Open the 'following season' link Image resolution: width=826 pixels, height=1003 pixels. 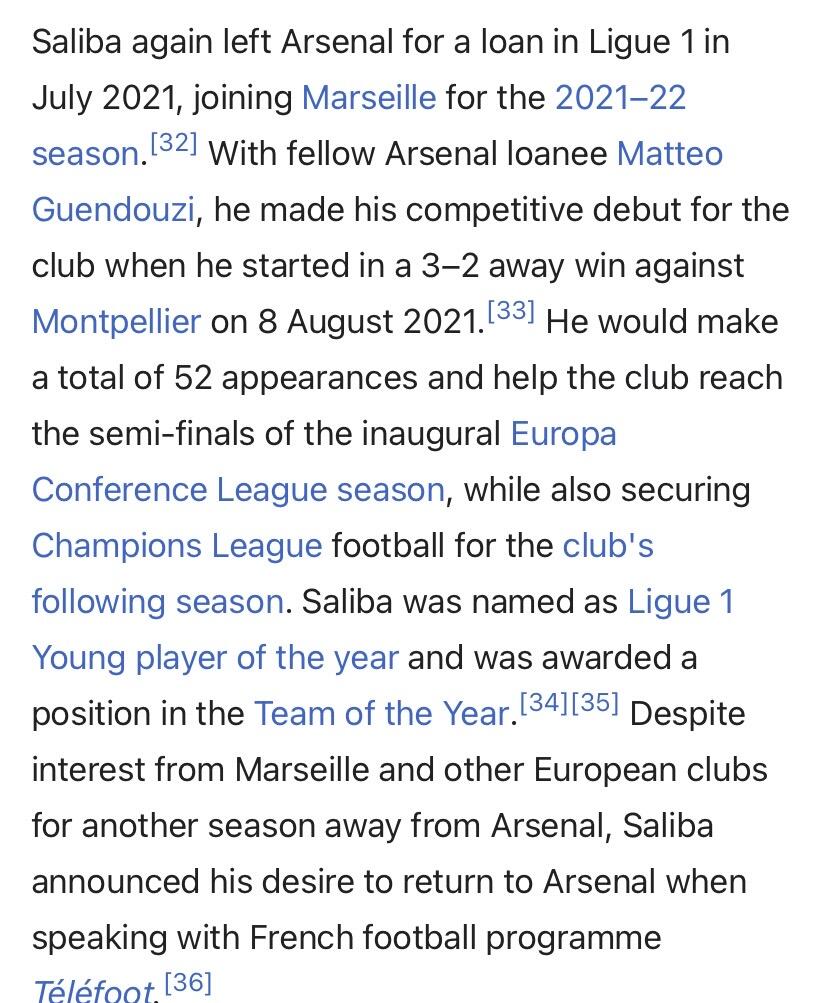click(x=158, y=602)
